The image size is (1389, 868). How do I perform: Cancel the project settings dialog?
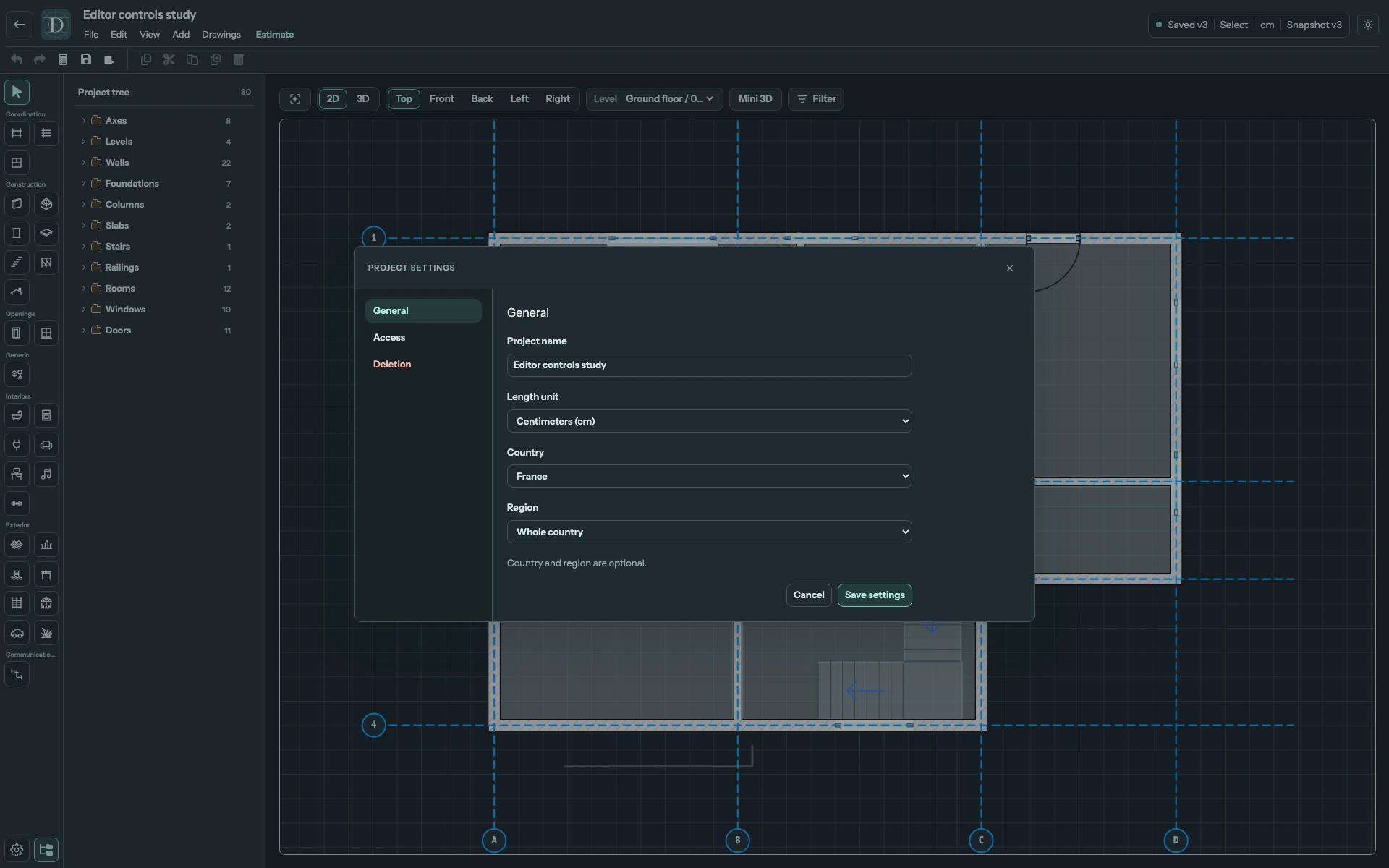[x=809, y=595]
